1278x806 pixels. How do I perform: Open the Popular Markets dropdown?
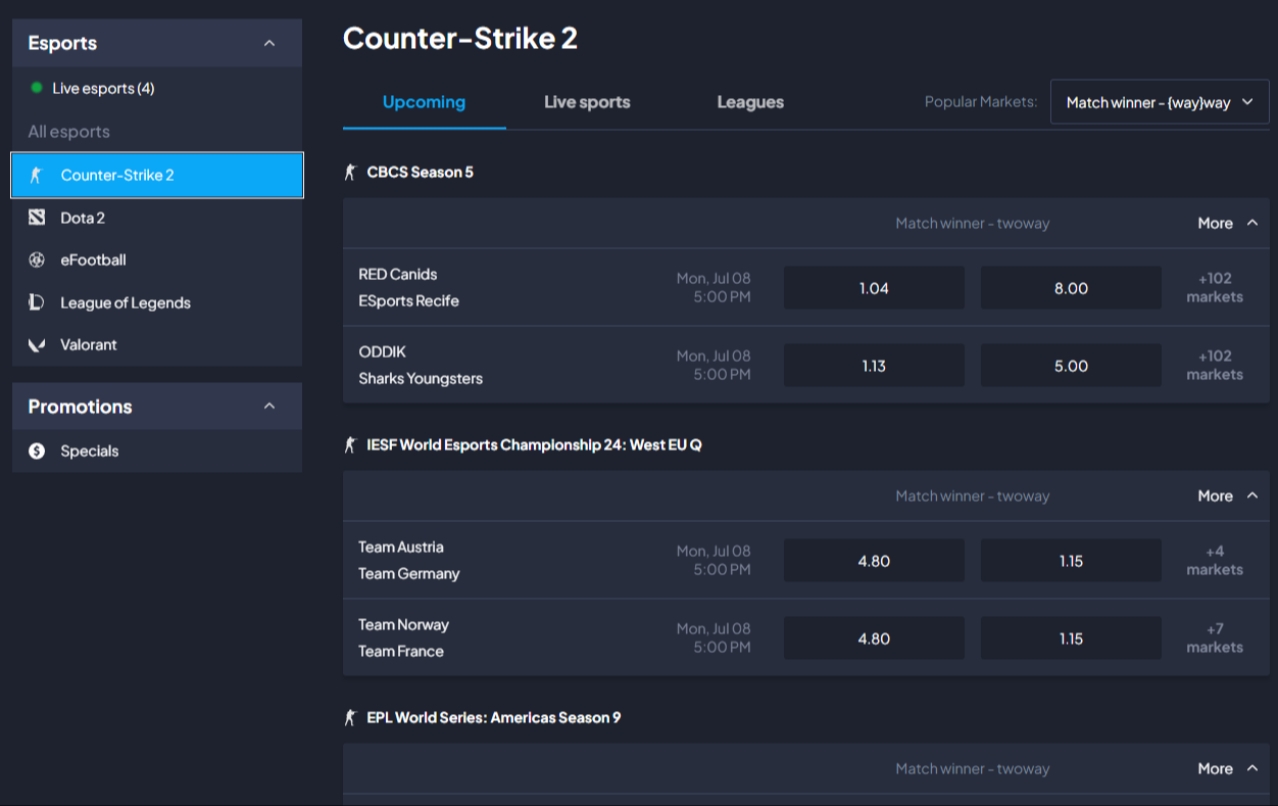coord(1159,102)
